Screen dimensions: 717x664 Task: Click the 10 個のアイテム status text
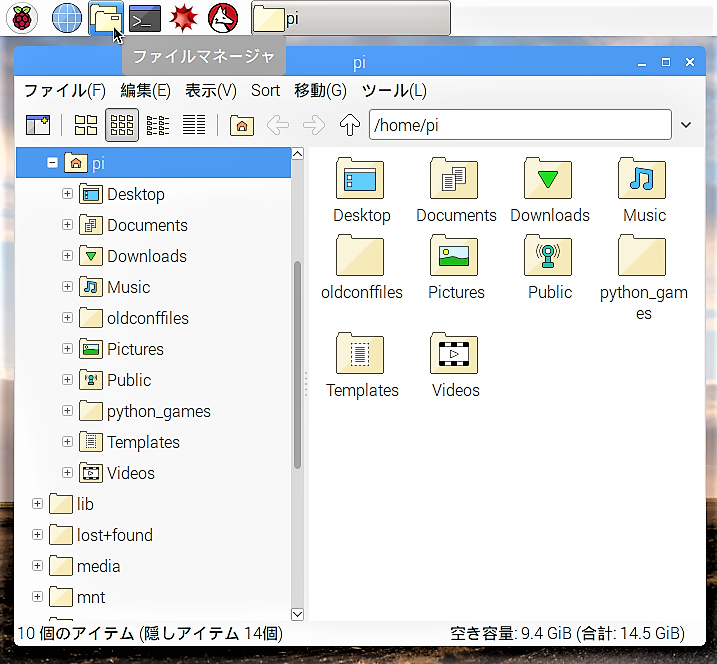[150, 633]
